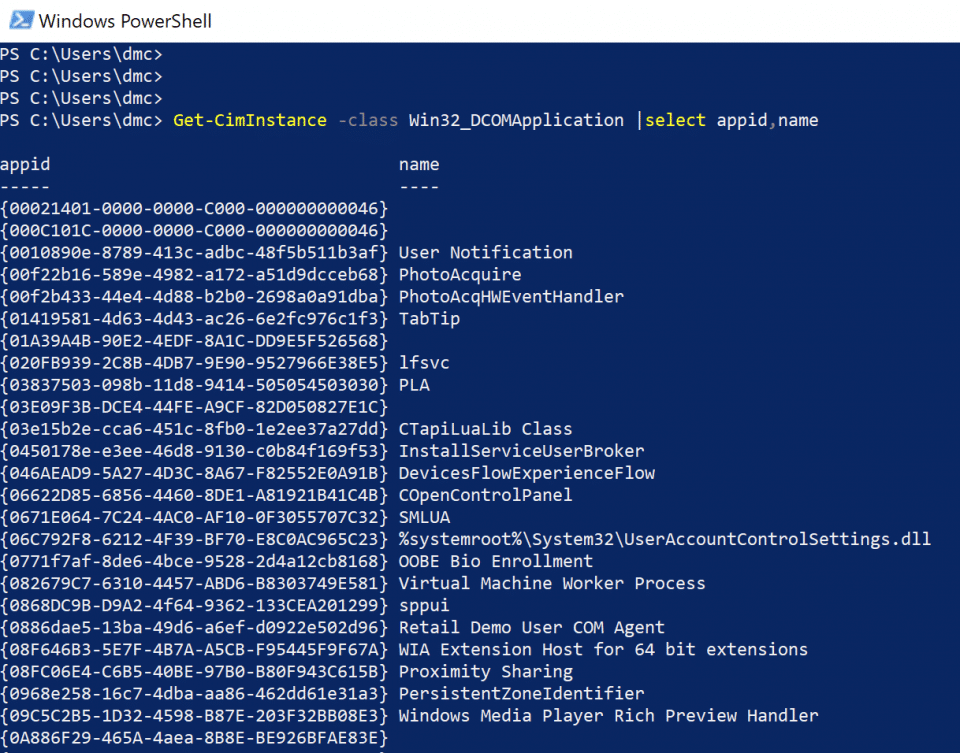Click appid {020FB939-2C8B-4DB7-9E90-9527966E38E5}
This screenshot has height=753, width=960.
click(x=194, y=363)
